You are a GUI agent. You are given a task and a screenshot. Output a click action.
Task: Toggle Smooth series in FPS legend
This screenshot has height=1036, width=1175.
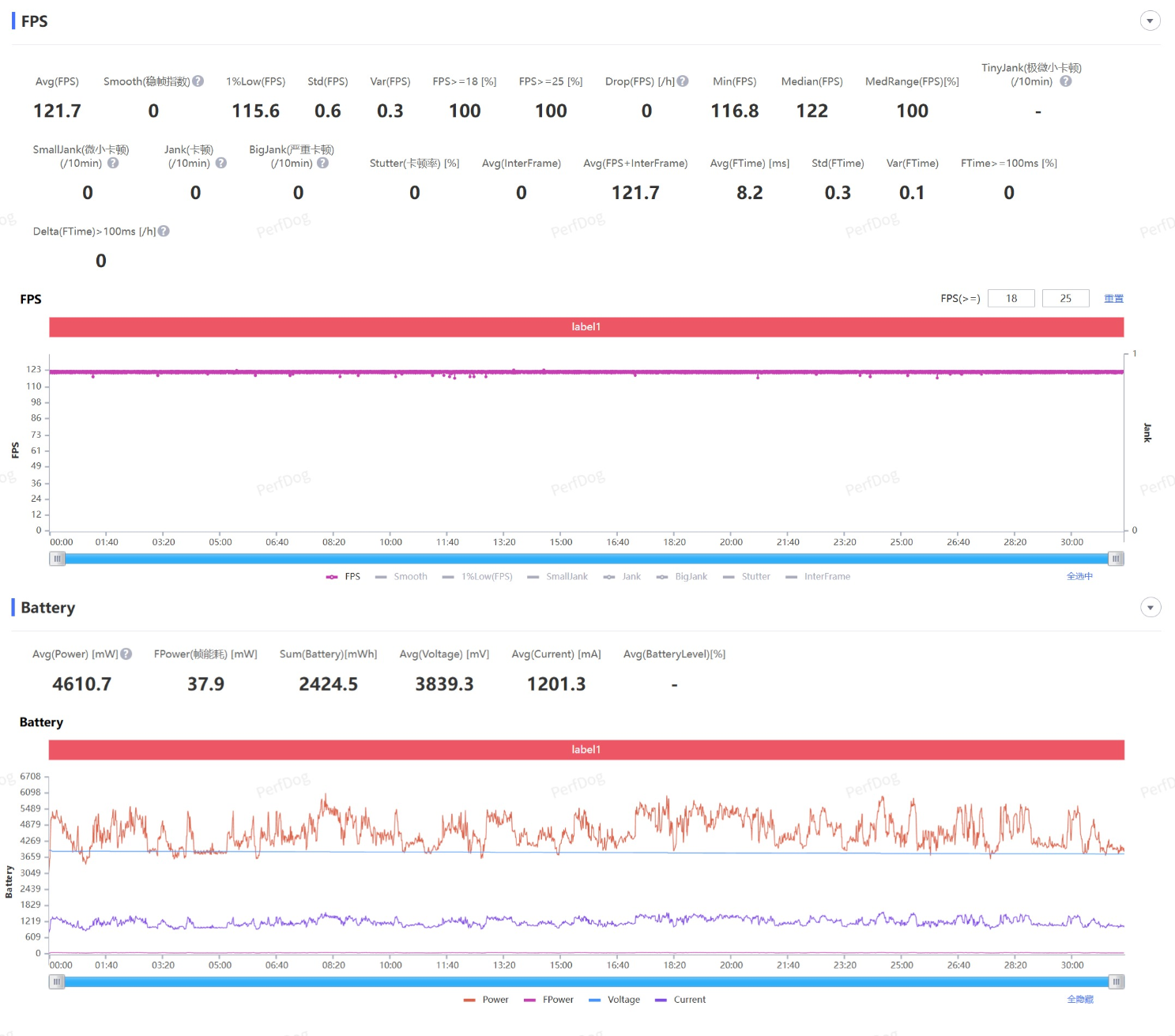coord(401,577)
